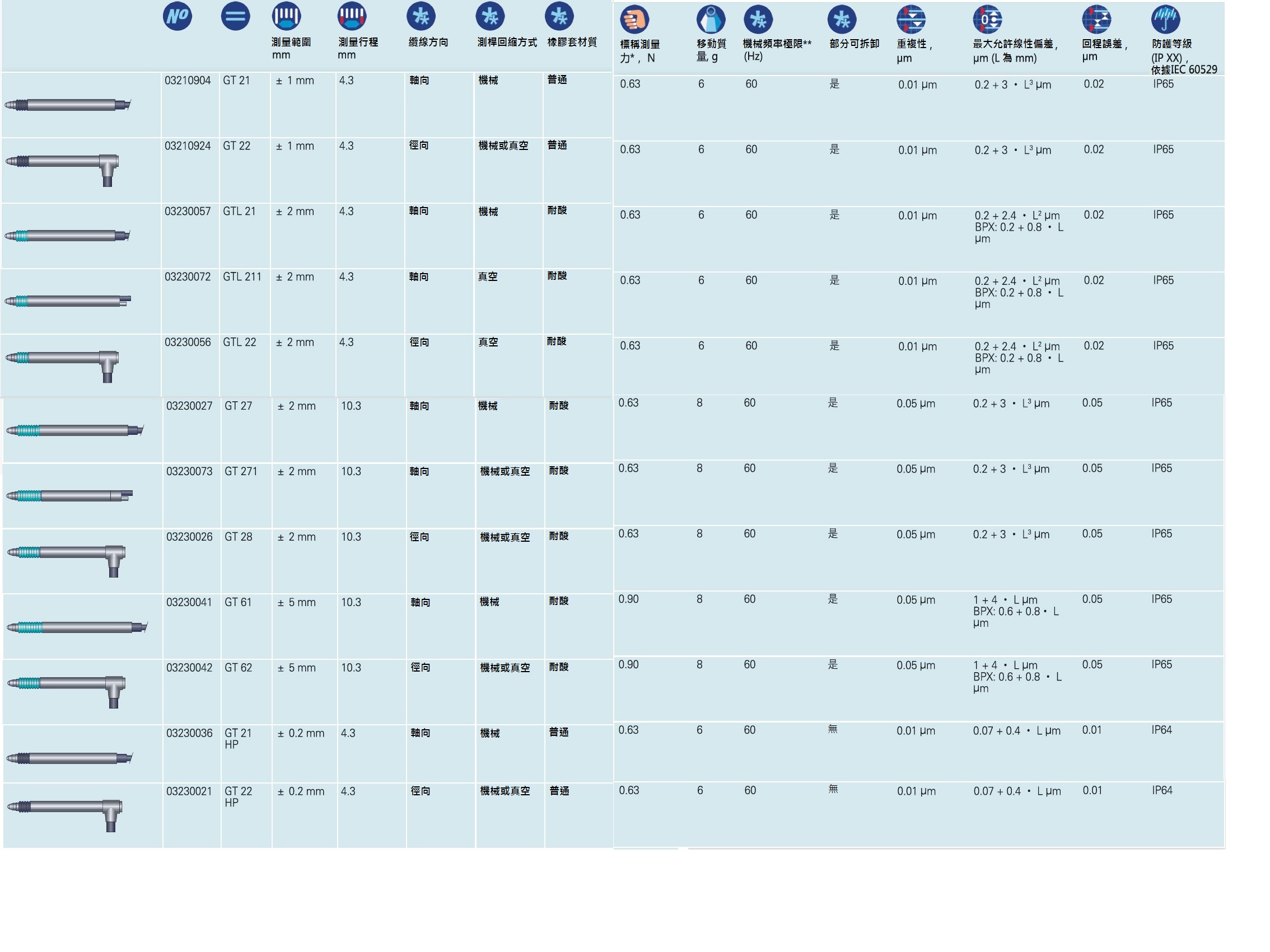Click the 標稱測量力 column header text
Image resolution: width=1270 pixels, height=952 pixels.
(639, 50)
